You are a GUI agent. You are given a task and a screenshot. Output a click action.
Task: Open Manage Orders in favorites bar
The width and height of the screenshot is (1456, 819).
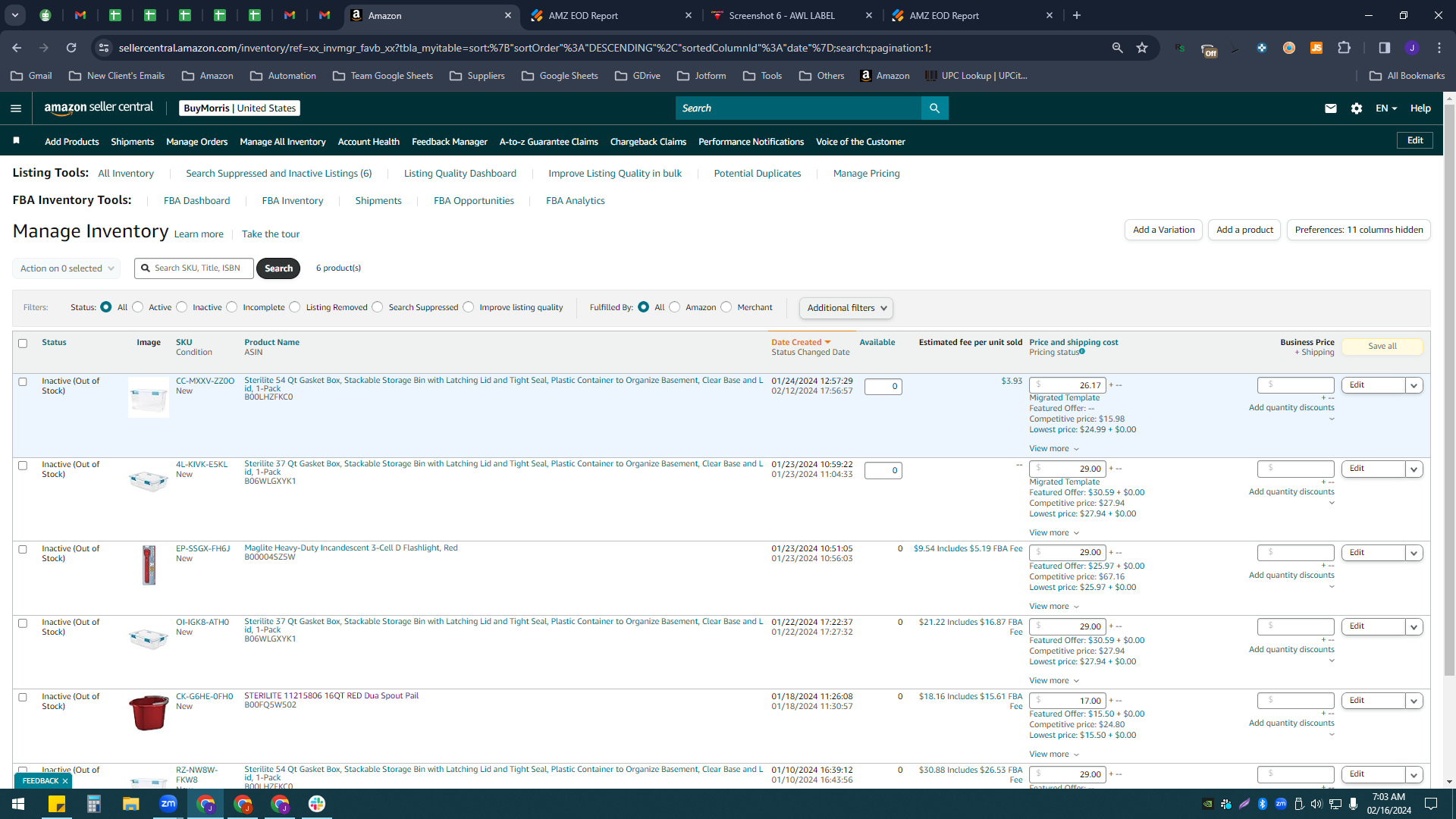click(196, 142)
